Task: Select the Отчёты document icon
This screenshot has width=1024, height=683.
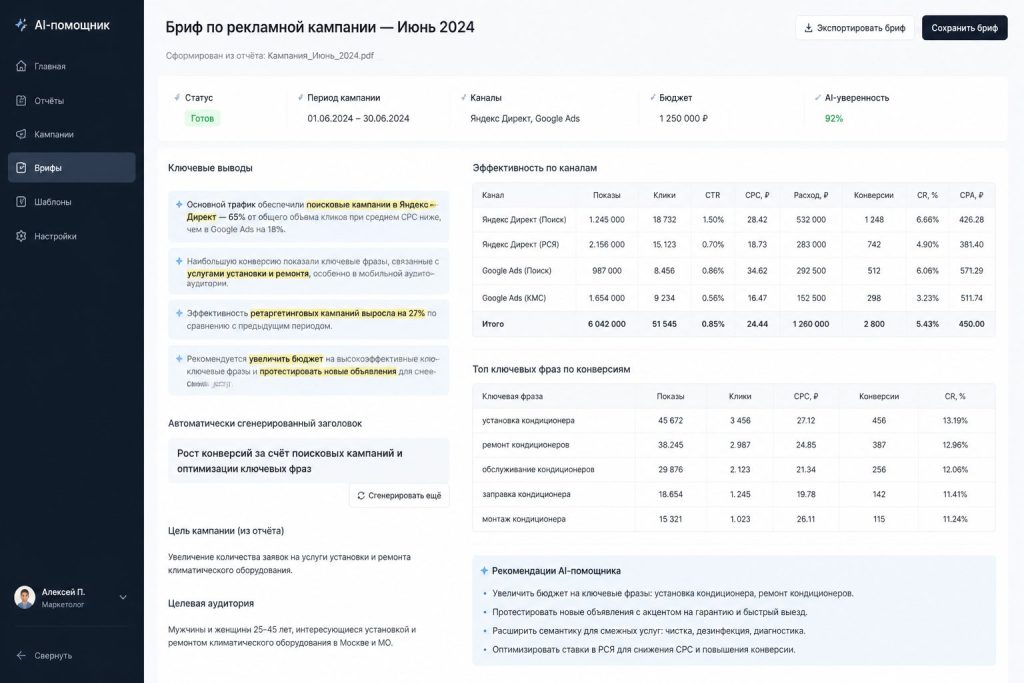Action: (21, 101)
